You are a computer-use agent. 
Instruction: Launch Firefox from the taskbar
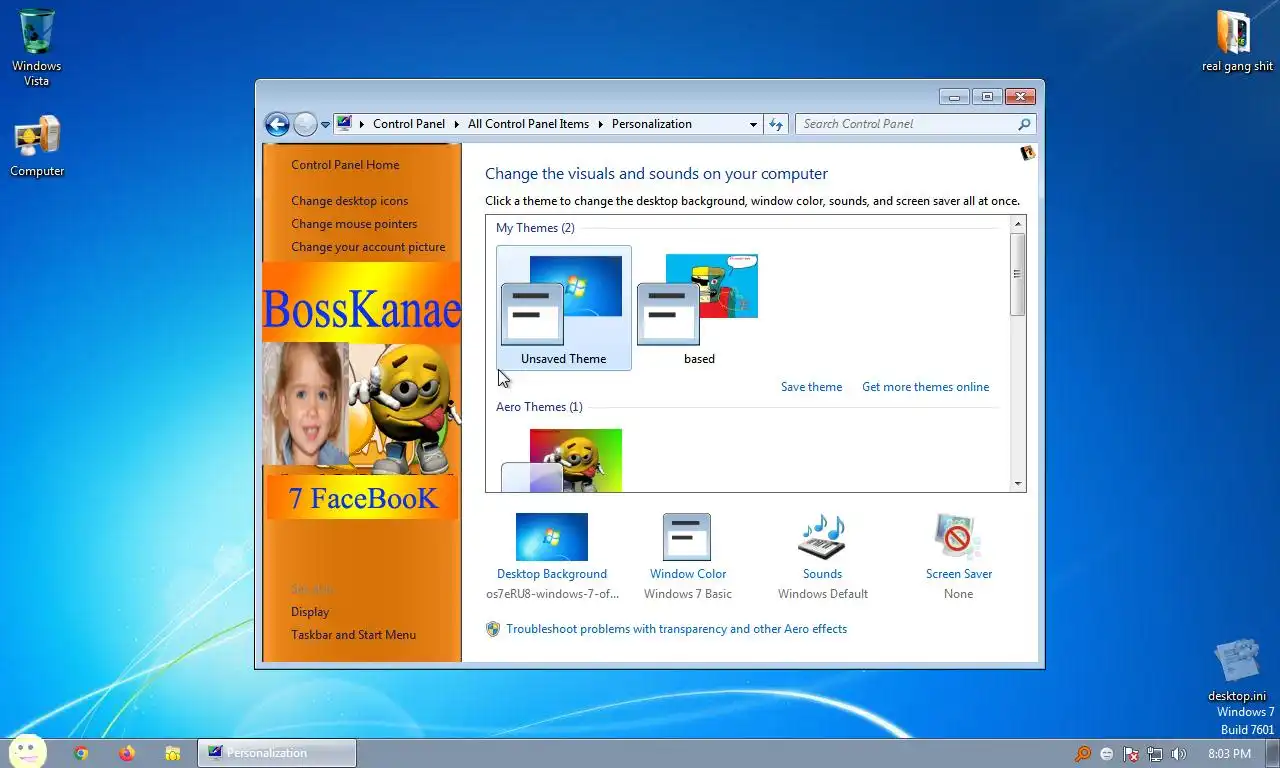pyautogui.click(x=126, y=753)
